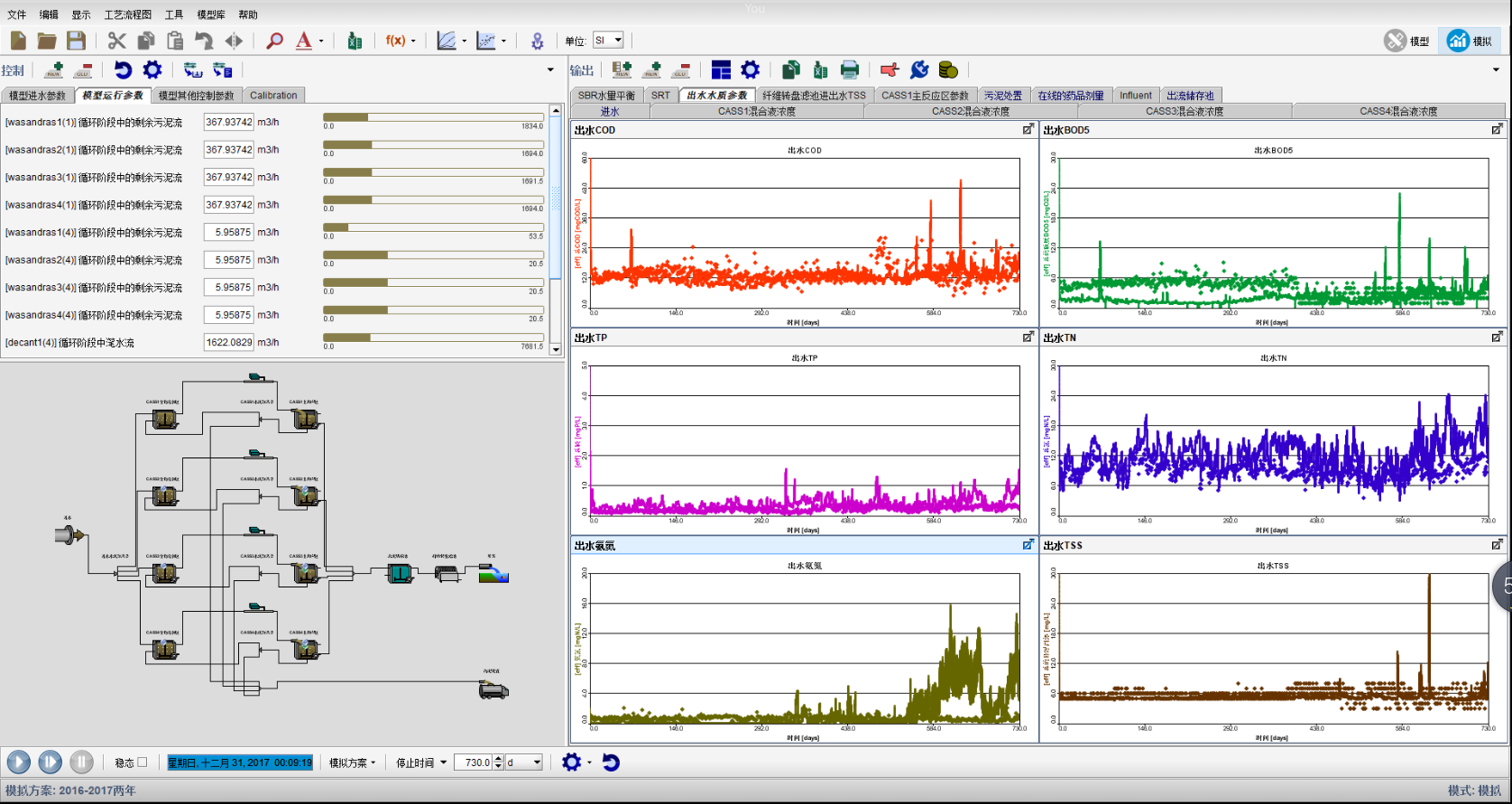Switch to the Calibration tab
1512x804 pixels.
click(x=273, y=96)
